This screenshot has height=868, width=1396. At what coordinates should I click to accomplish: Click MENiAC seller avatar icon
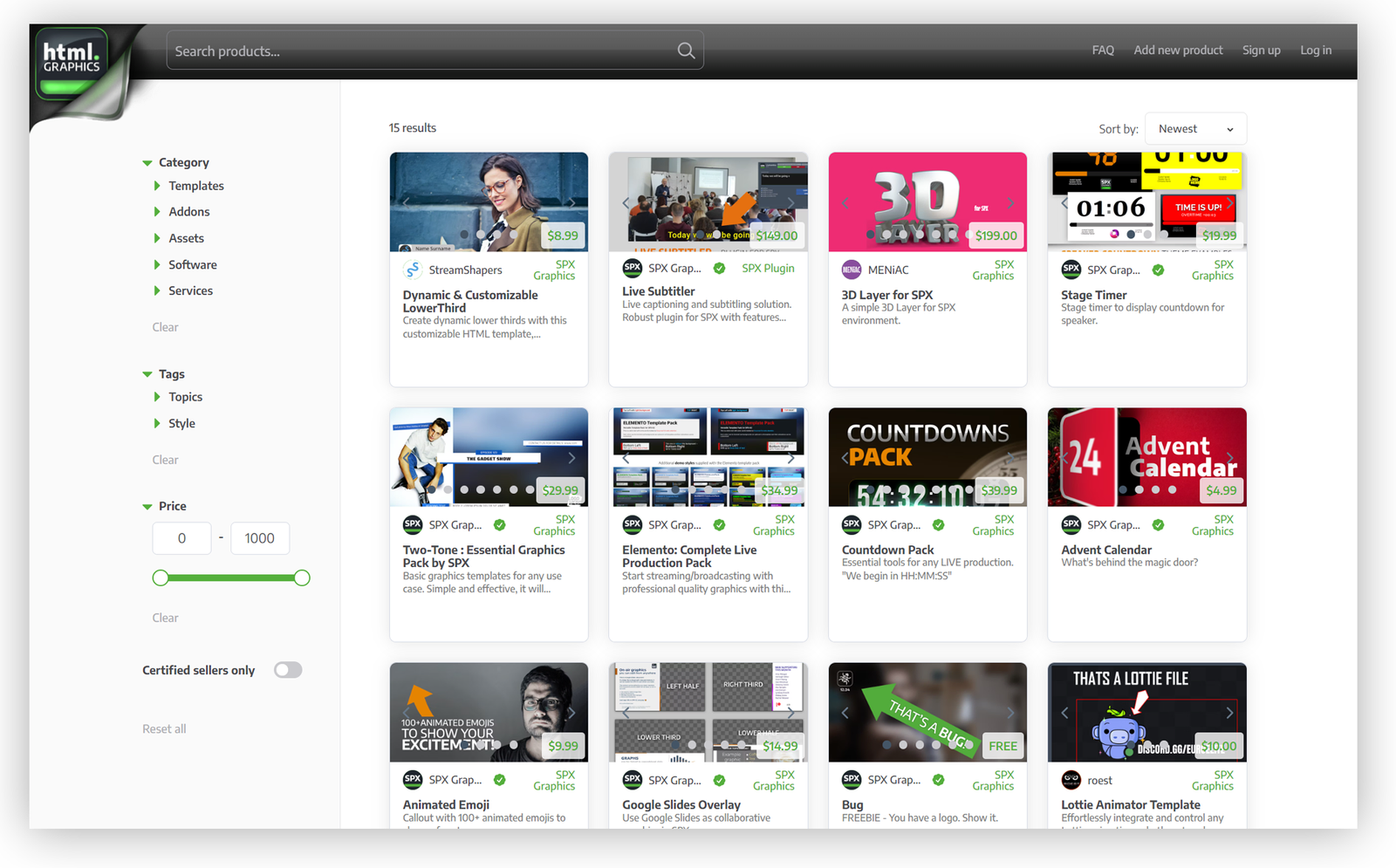point(852,270)
